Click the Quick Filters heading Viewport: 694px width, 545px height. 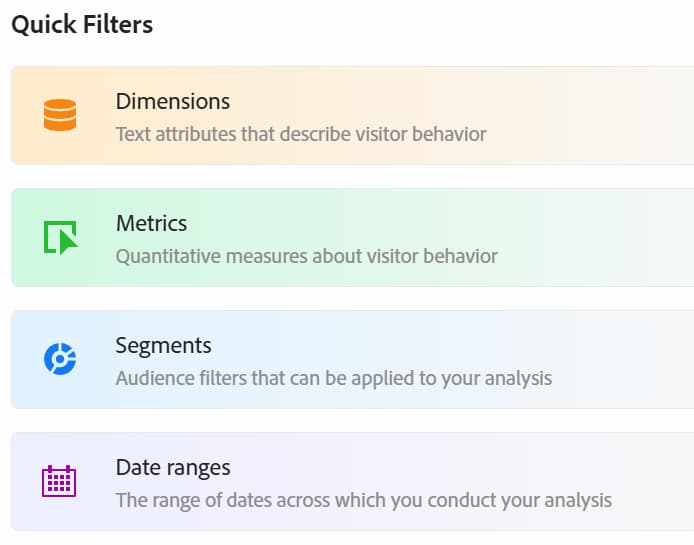click(82, 24)
